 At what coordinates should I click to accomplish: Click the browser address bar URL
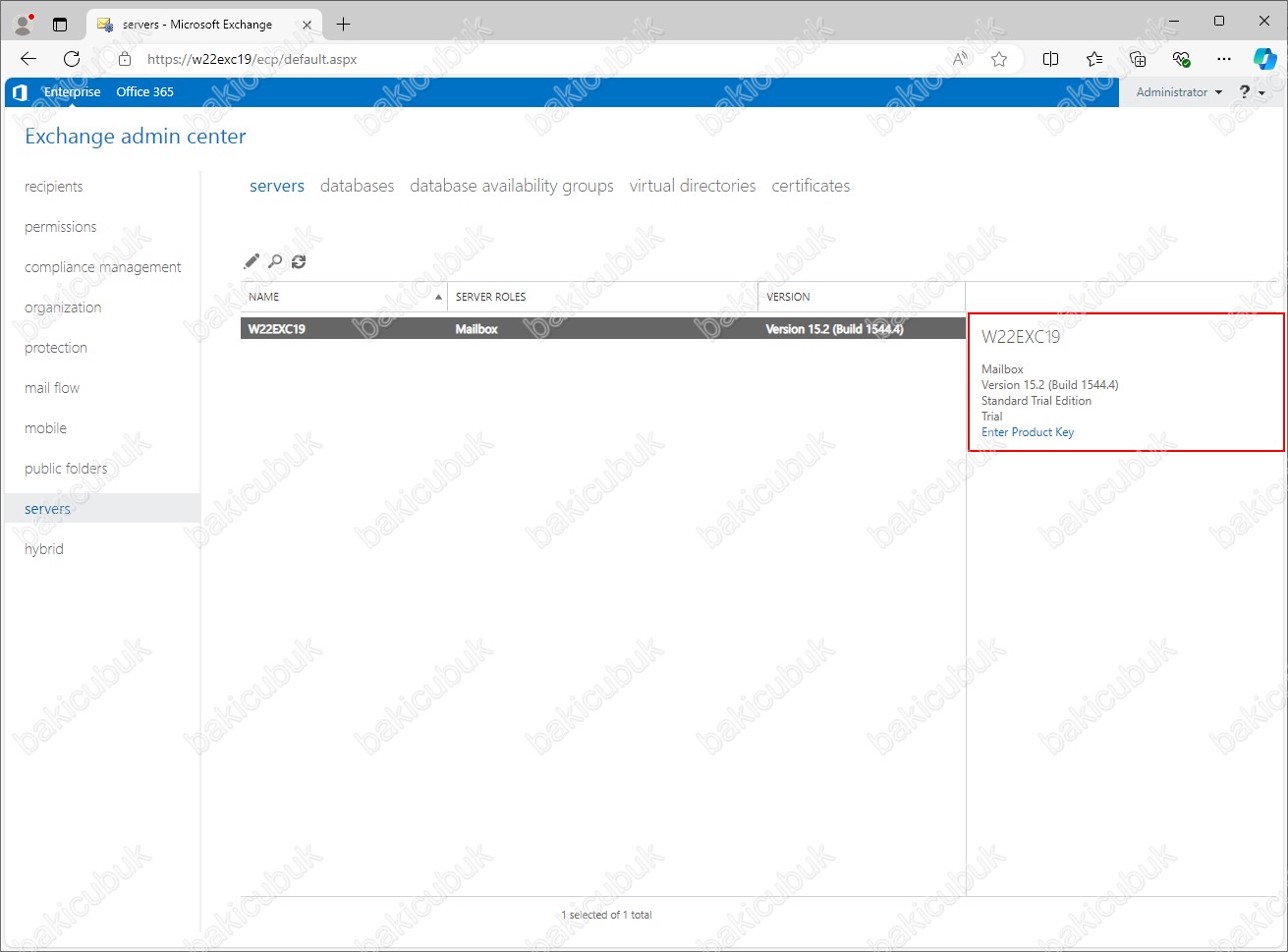(x=252, y=59)
